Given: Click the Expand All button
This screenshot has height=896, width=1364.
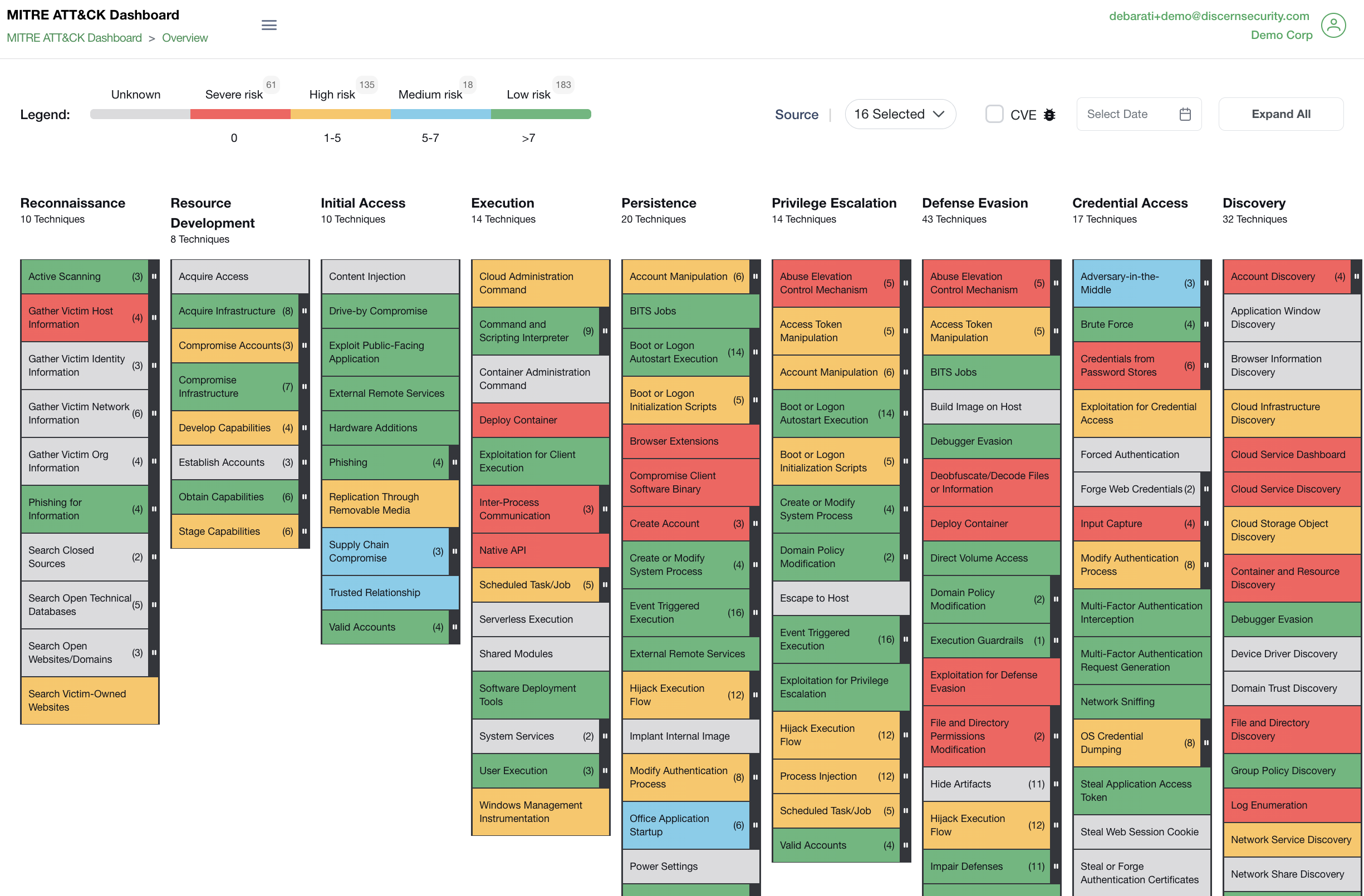Looking at the screenshot, I should tap(1280, 114).
